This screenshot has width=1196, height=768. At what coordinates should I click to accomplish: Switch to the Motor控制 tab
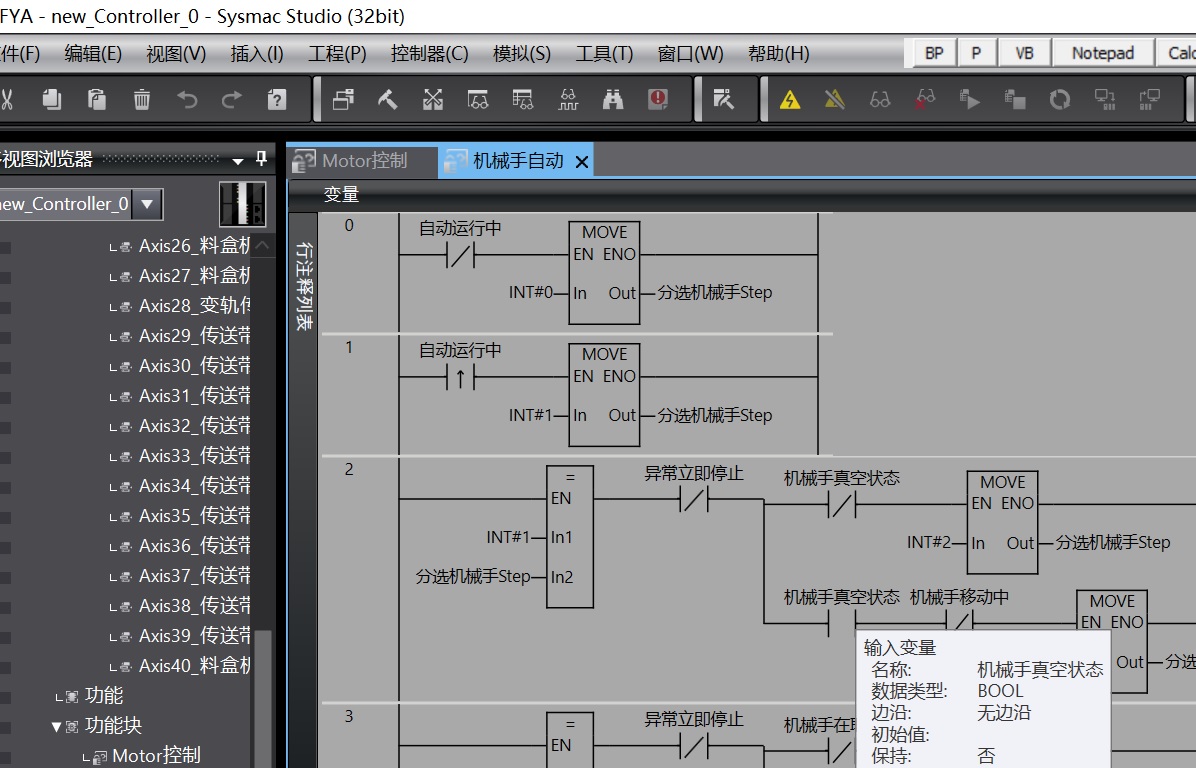pyautogui.click(x=364, y=160)
